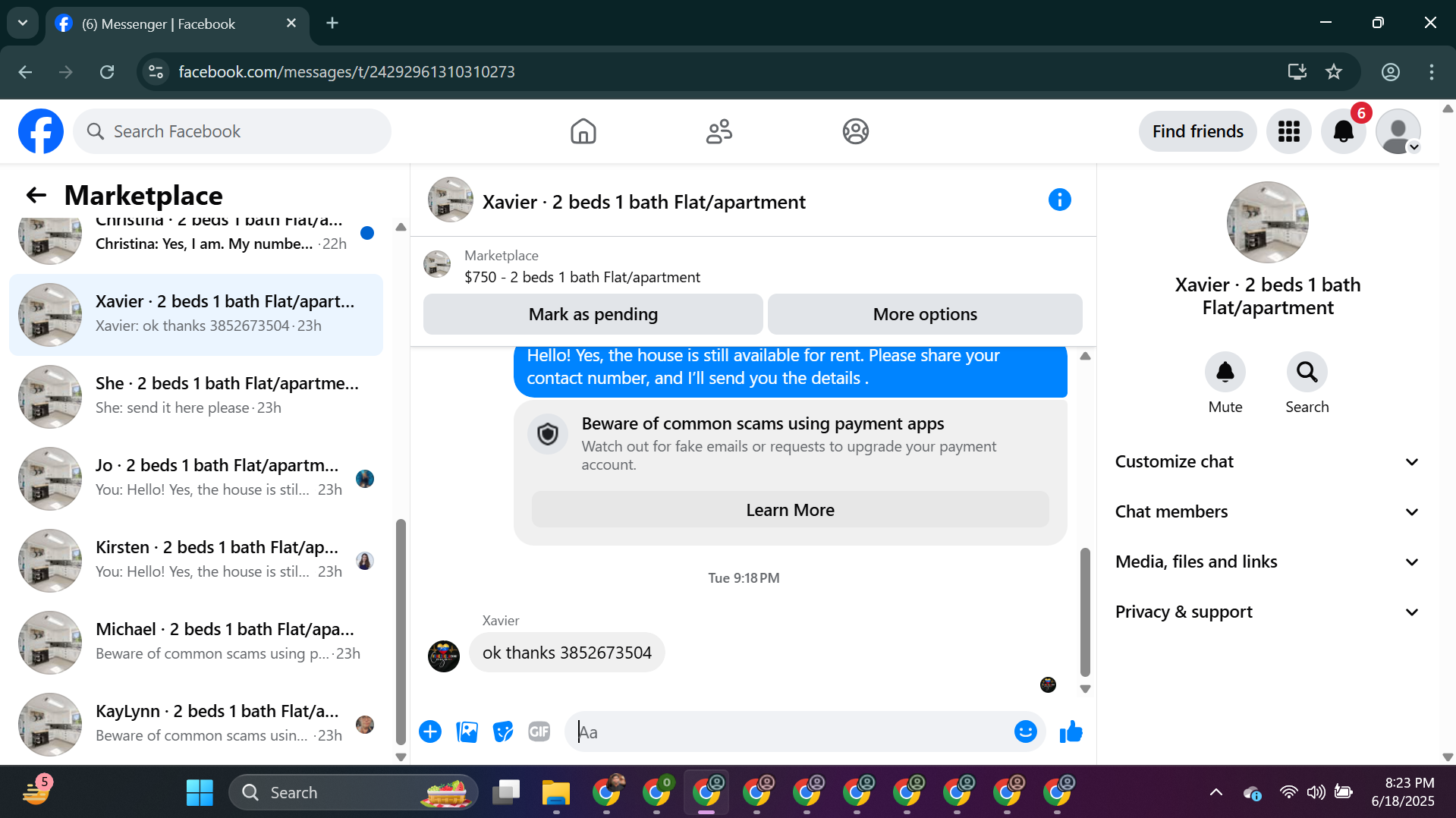Open the Groups icon in top navigation
Viewport: 1456px width, 818px height.
(x=855, y=131)
